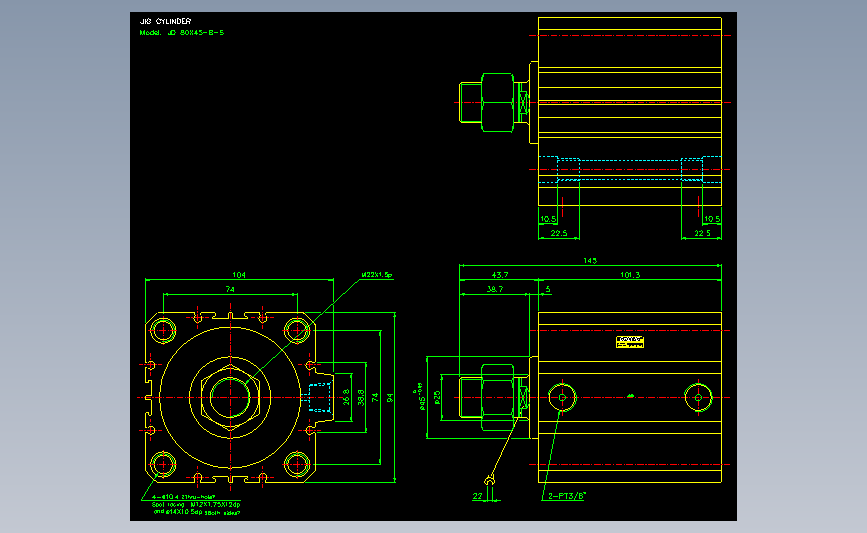Click the '38.7' dimension text
This screenshot has height=533, width=867.
pyautogui.click(x=494, y=289)
